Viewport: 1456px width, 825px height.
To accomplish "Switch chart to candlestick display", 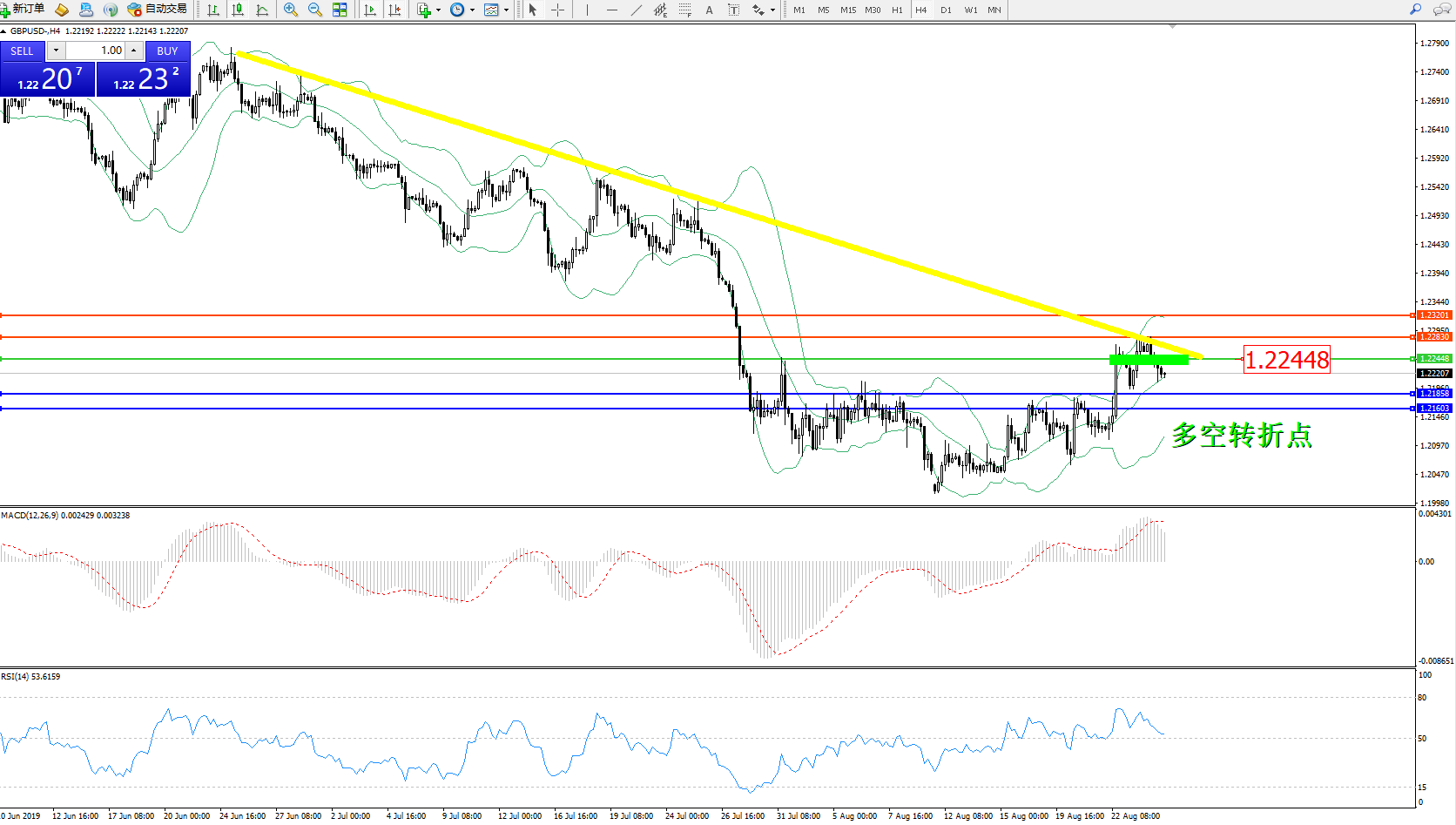I will (x=238, y=10).
